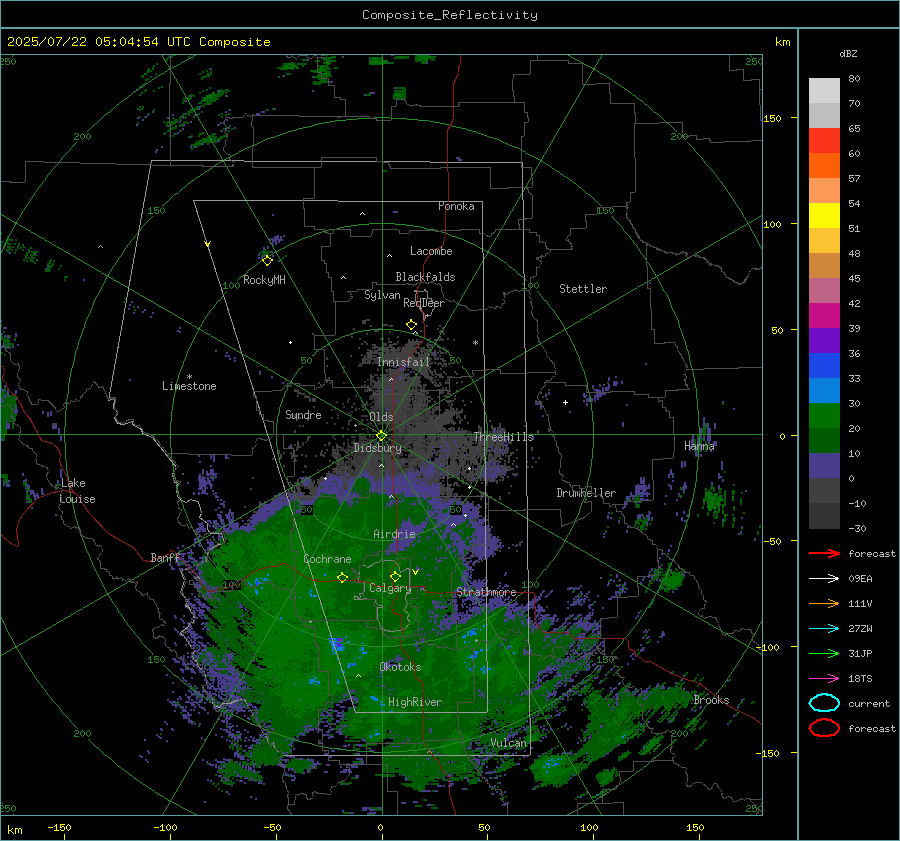The image size is (900, 841).
Task: Click the Limestone label
Action: click(x=189, y=386)
